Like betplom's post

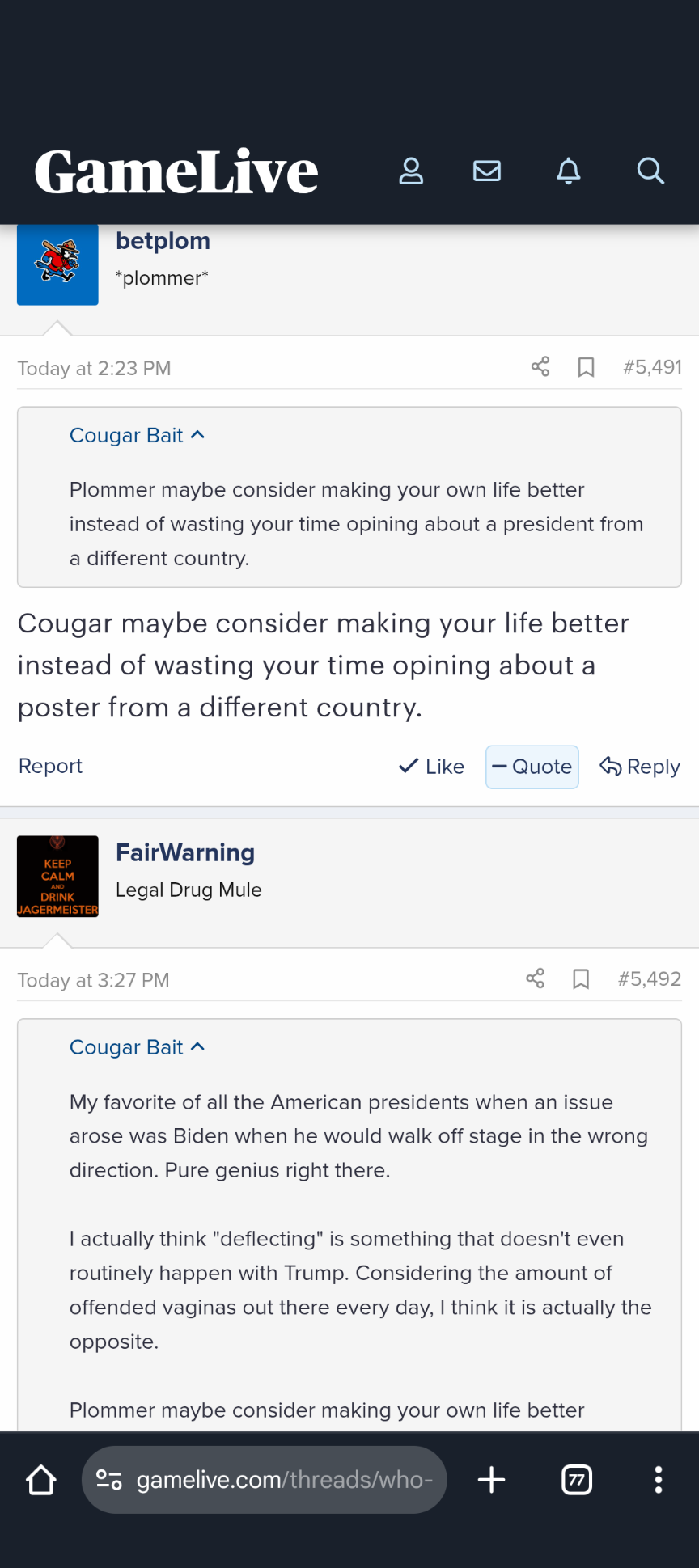pyautogui.click(x=432, y=767)
